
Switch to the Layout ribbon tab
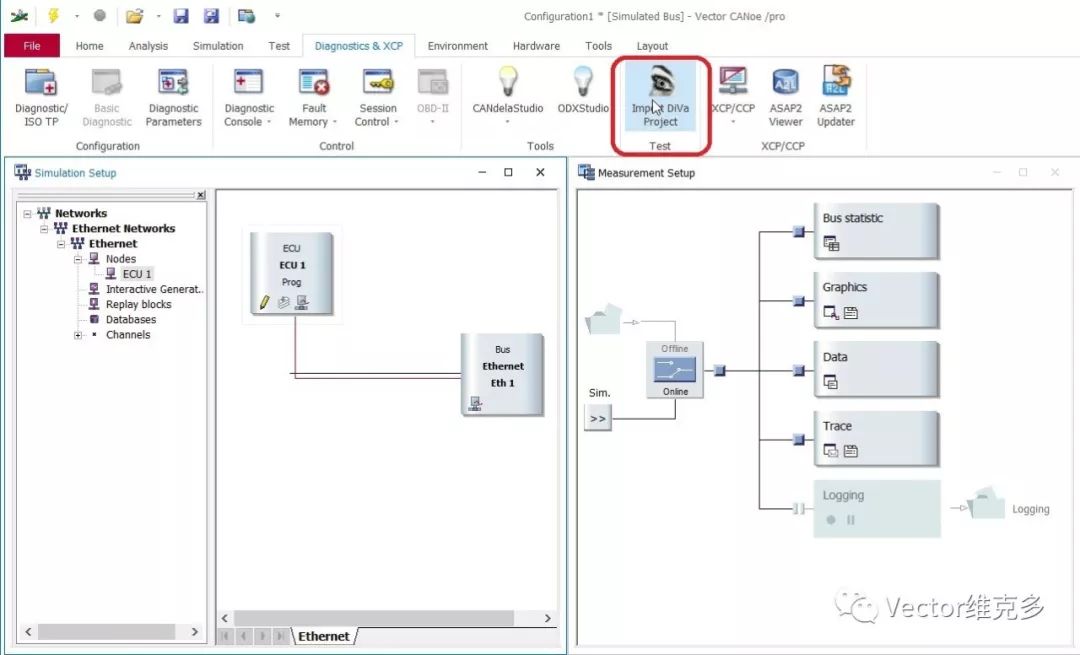(652, 45)
